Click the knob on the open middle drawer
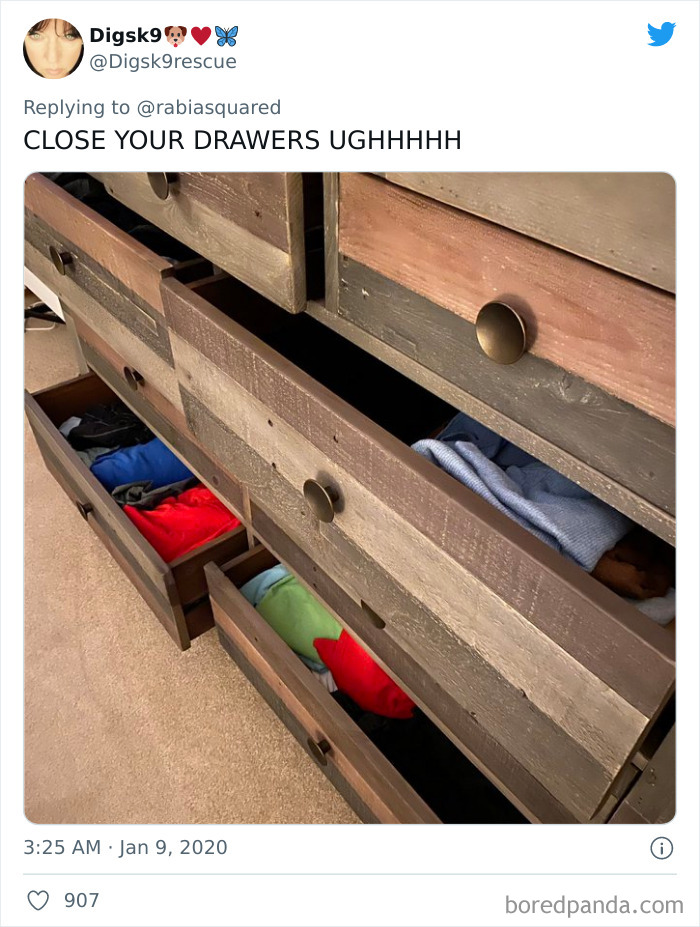 [320, 500]
